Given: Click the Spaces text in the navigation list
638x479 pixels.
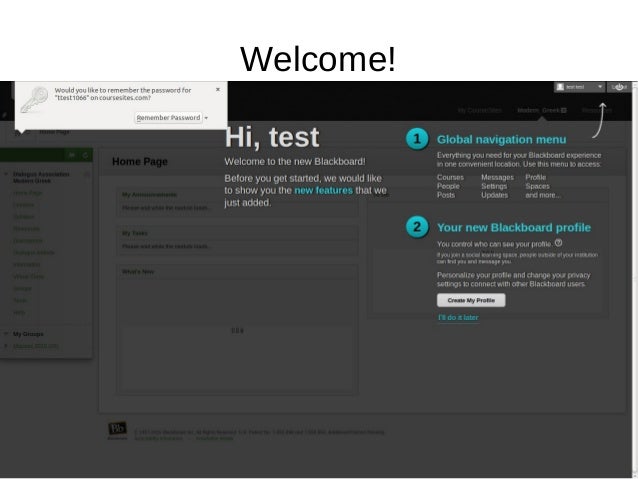Looking at the screenshot, I should (537, 186).
